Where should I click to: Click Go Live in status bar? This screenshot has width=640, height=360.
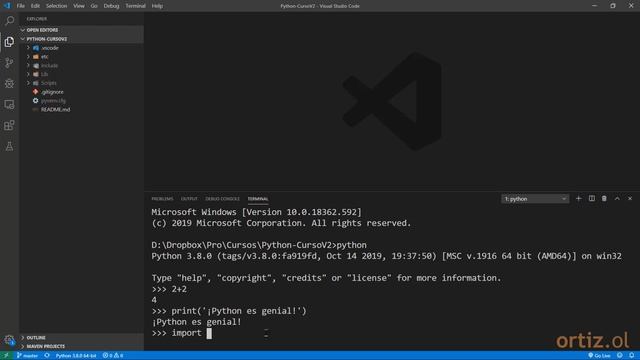[599, 356]
